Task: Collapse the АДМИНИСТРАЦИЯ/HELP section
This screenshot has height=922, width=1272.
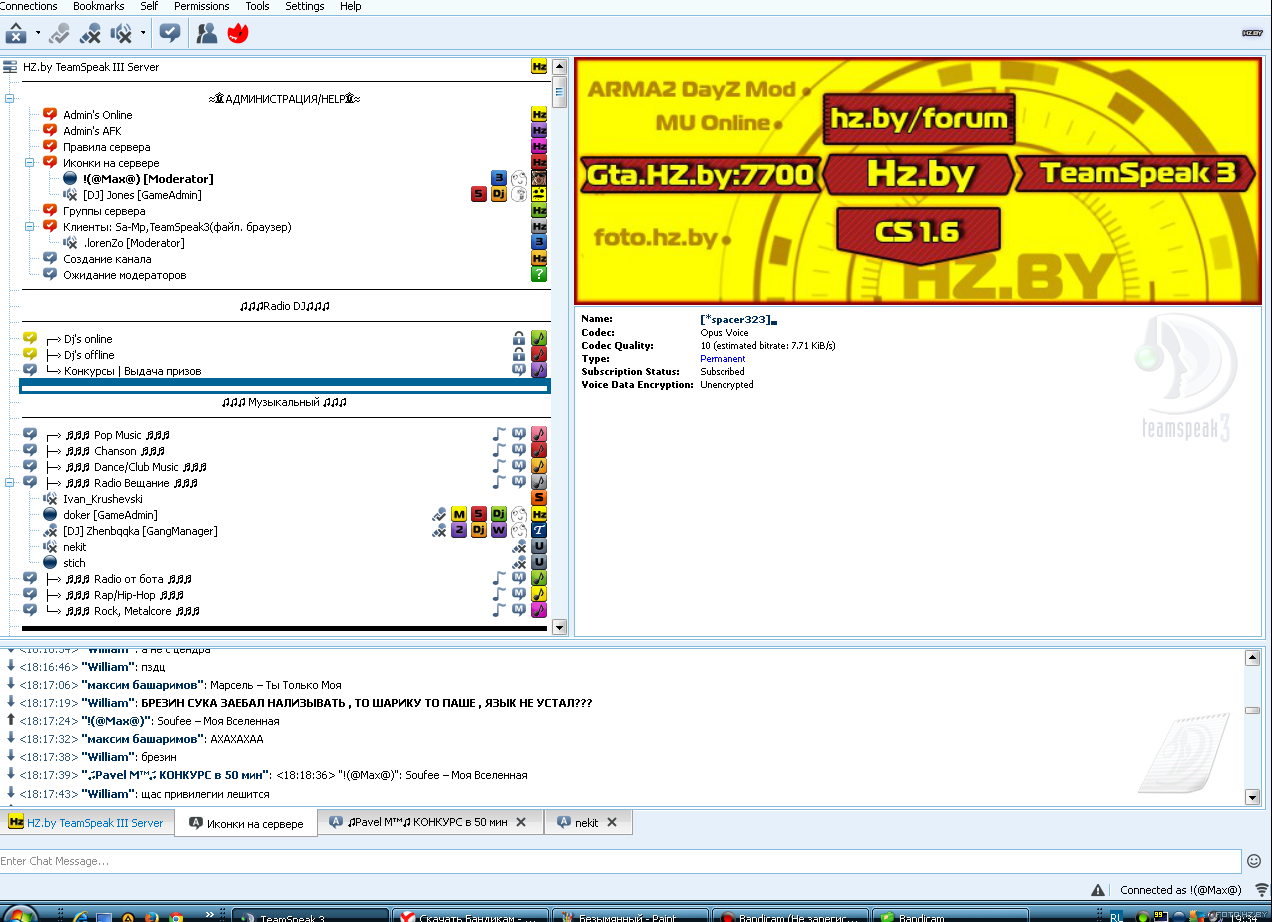Action: click(x=10, y=99)
